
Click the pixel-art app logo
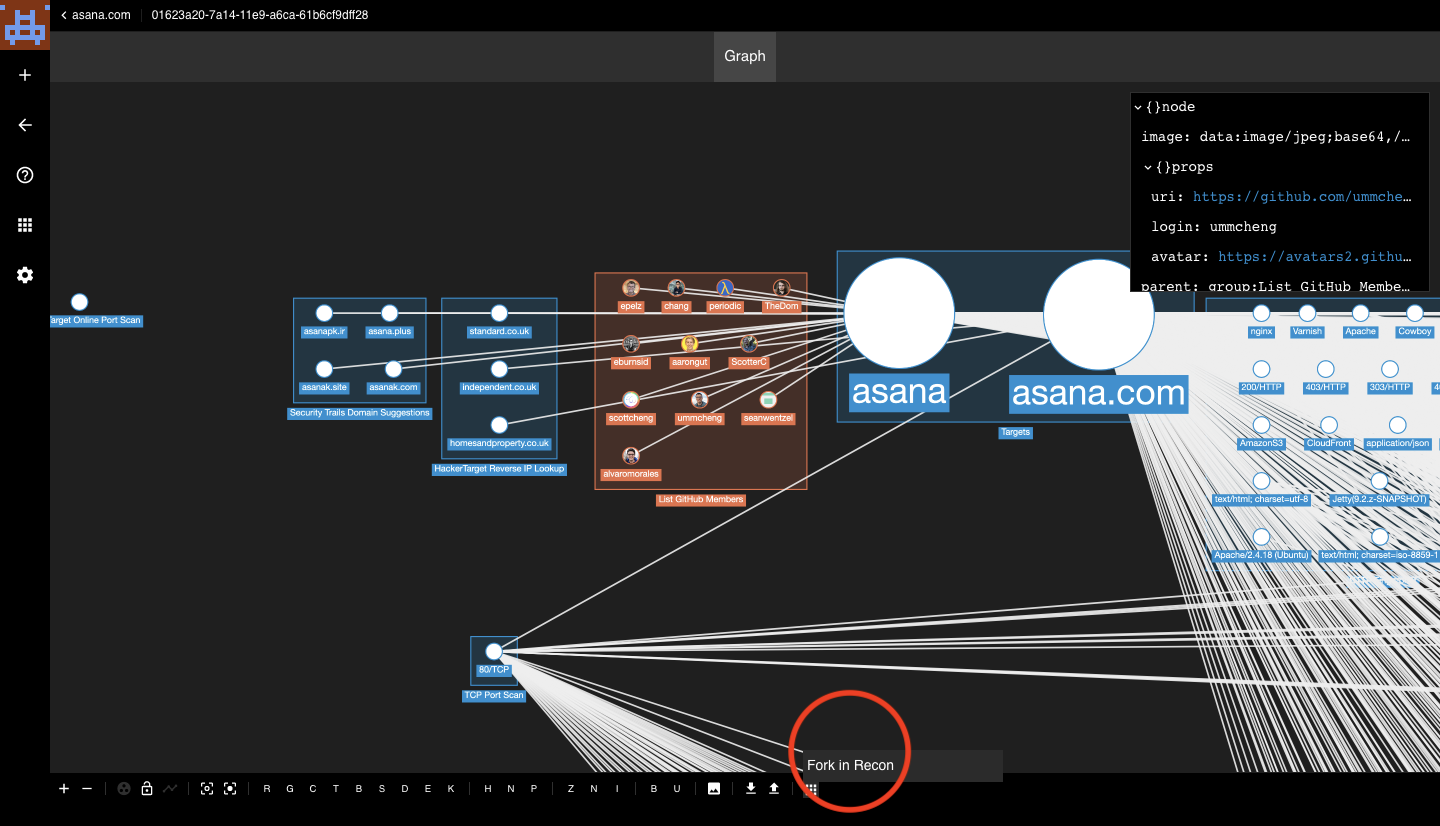[25, 25]
